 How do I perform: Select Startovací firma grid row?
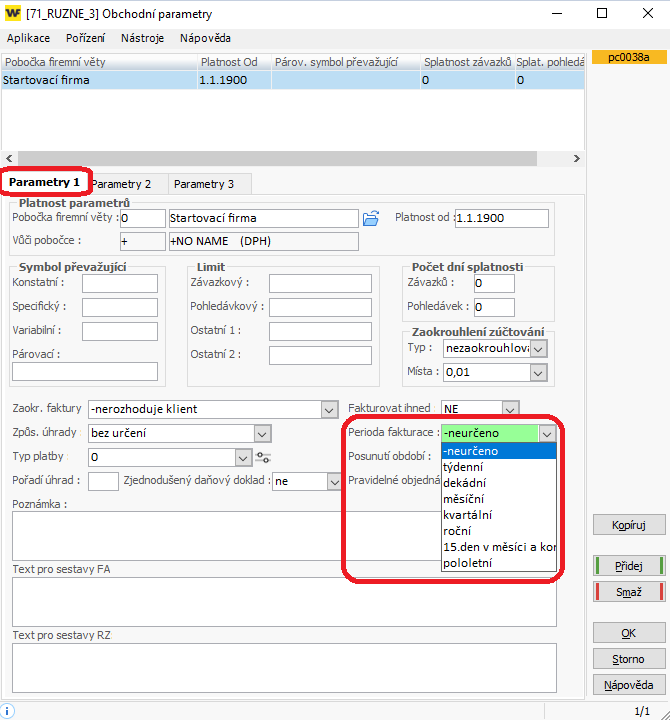coord(293,80)
